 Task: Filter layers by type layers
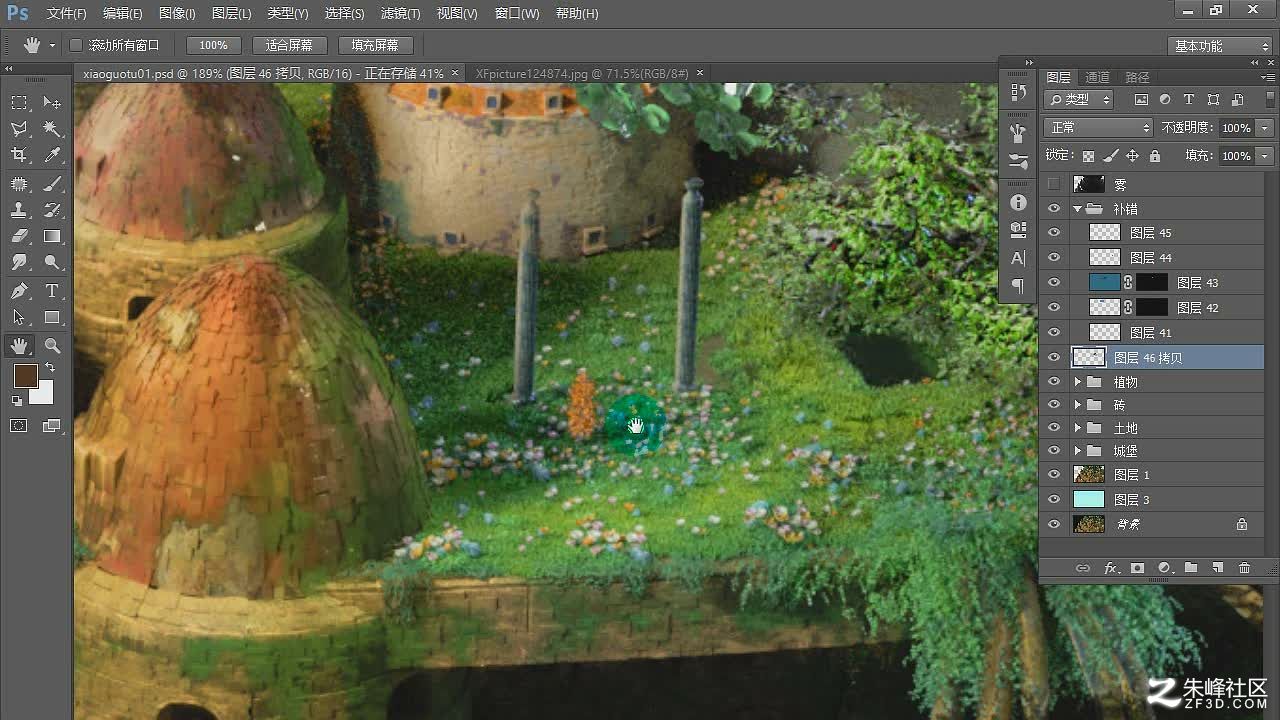point(1189,100)
